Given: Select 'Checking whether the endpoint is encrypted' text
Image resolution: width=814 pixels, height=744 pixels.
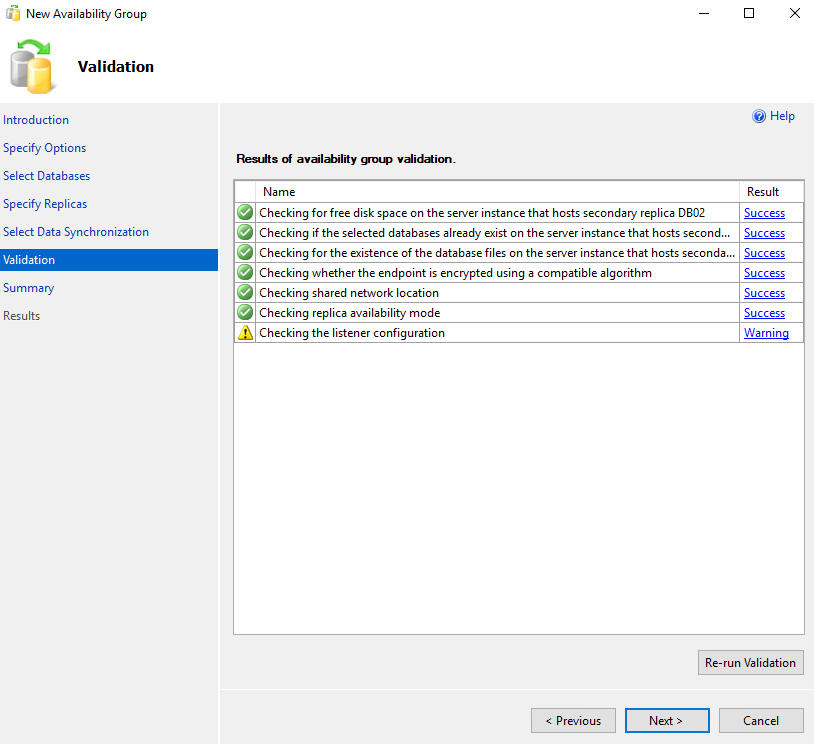Looking at the screenshot, I should pyautogui.click(x=455, y=273).
